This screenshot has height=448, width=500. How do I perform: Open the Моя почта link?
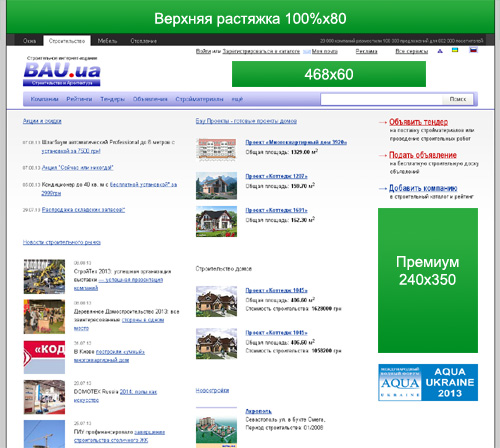click(x=325, y=51)
